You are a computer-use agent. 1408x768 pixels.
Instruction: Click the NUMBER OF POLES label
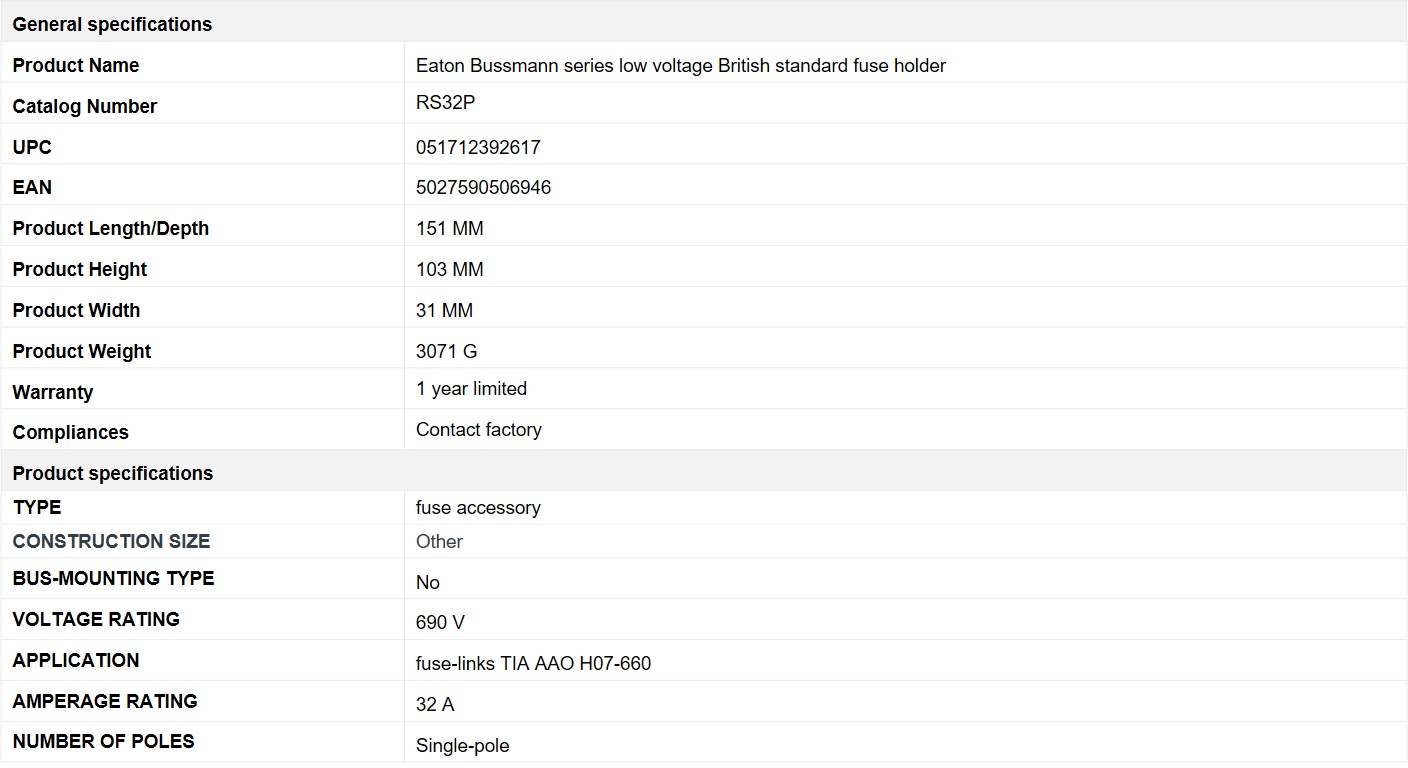103,741
